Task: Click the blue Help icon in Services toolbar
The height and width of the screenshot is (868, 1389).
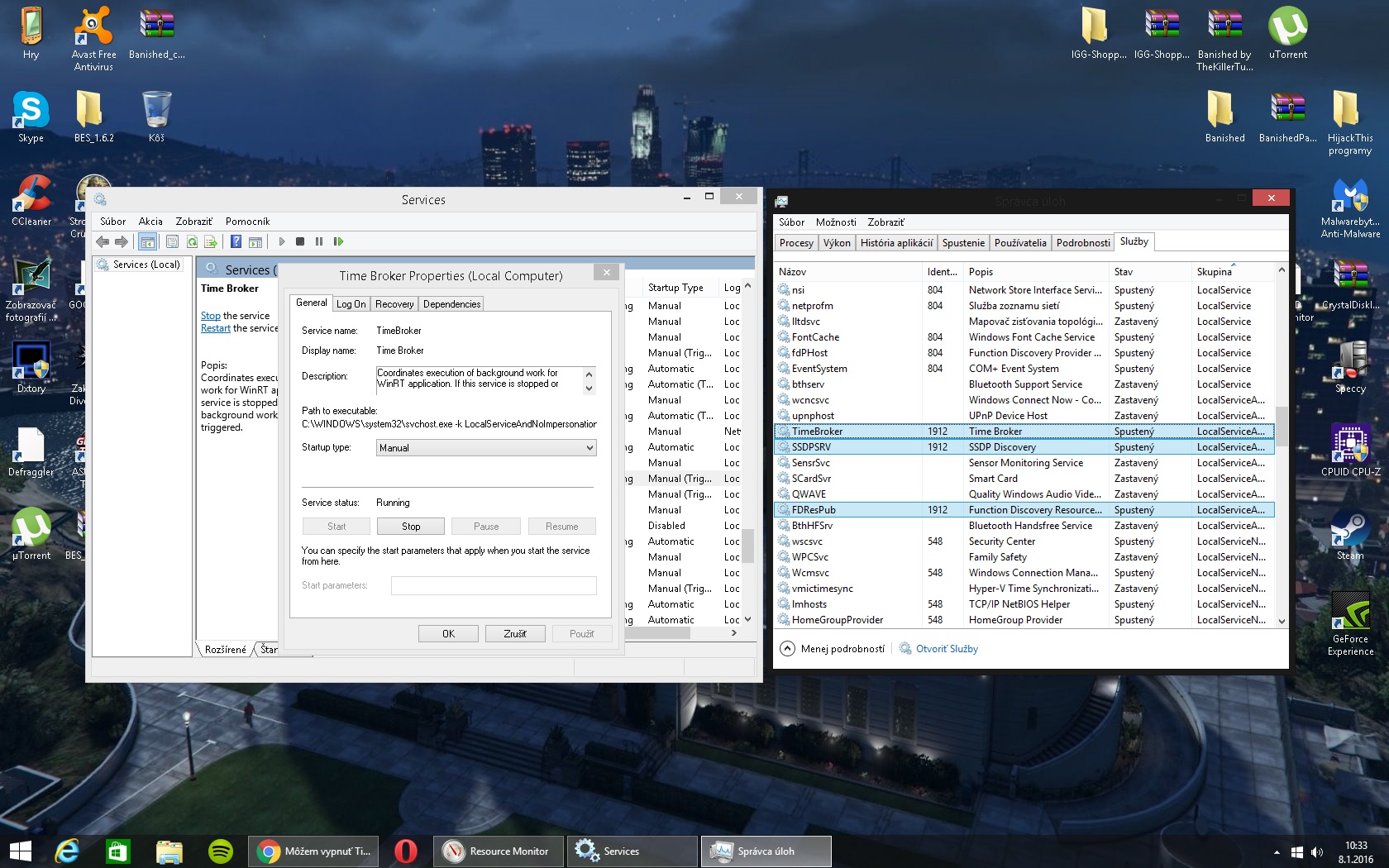Action: [x=236, y=241]
